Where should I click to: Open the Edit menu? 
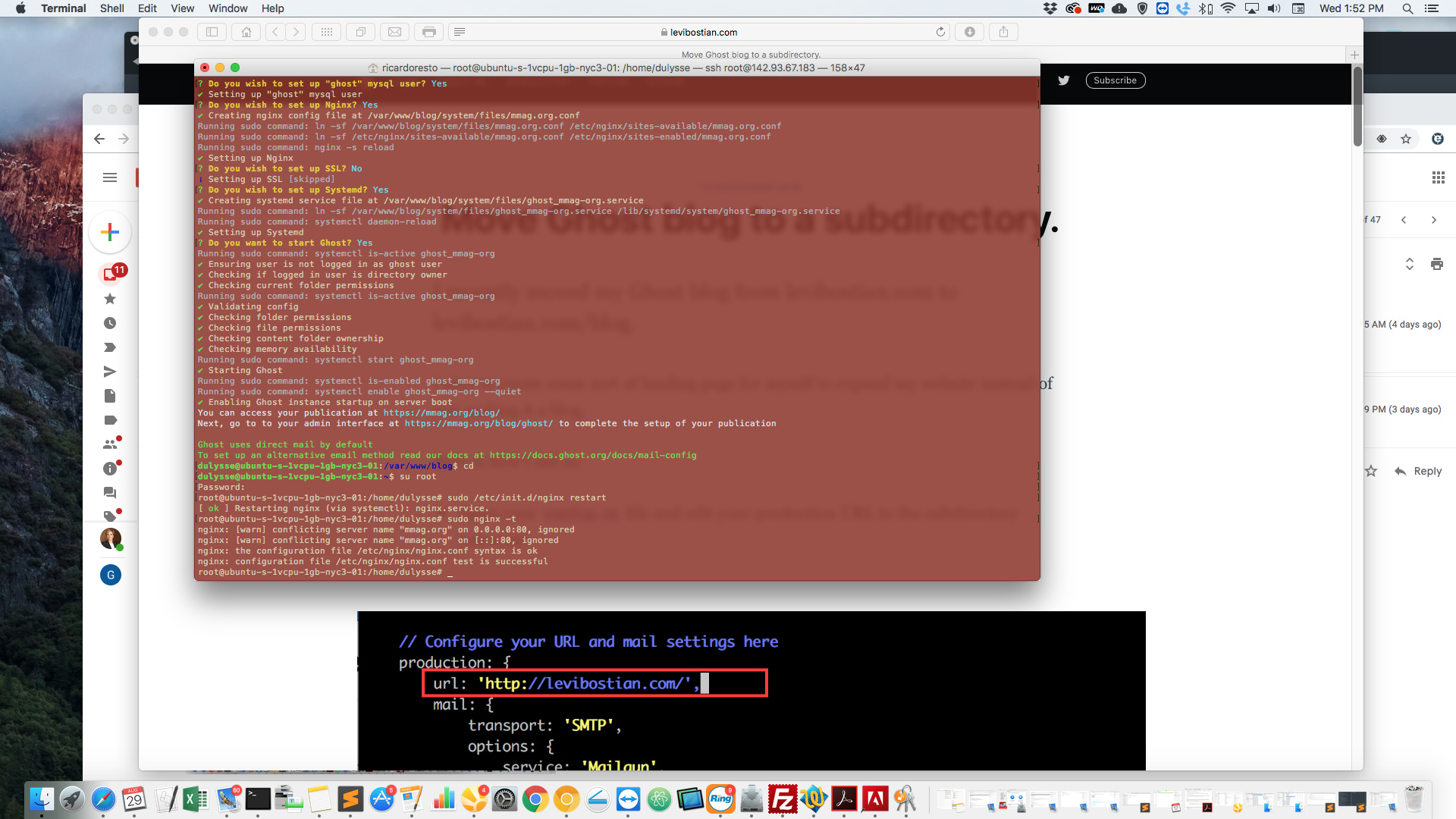147,8
